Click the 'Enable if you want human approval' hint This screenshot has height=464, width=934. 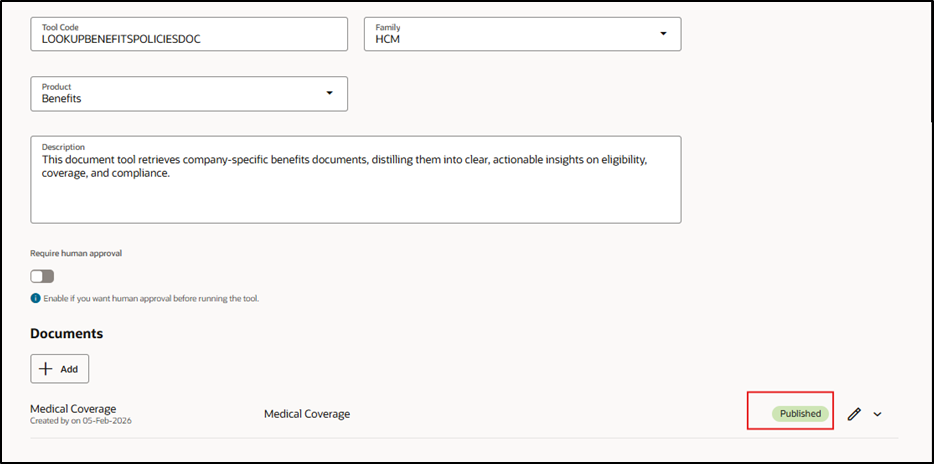(151, 298)
